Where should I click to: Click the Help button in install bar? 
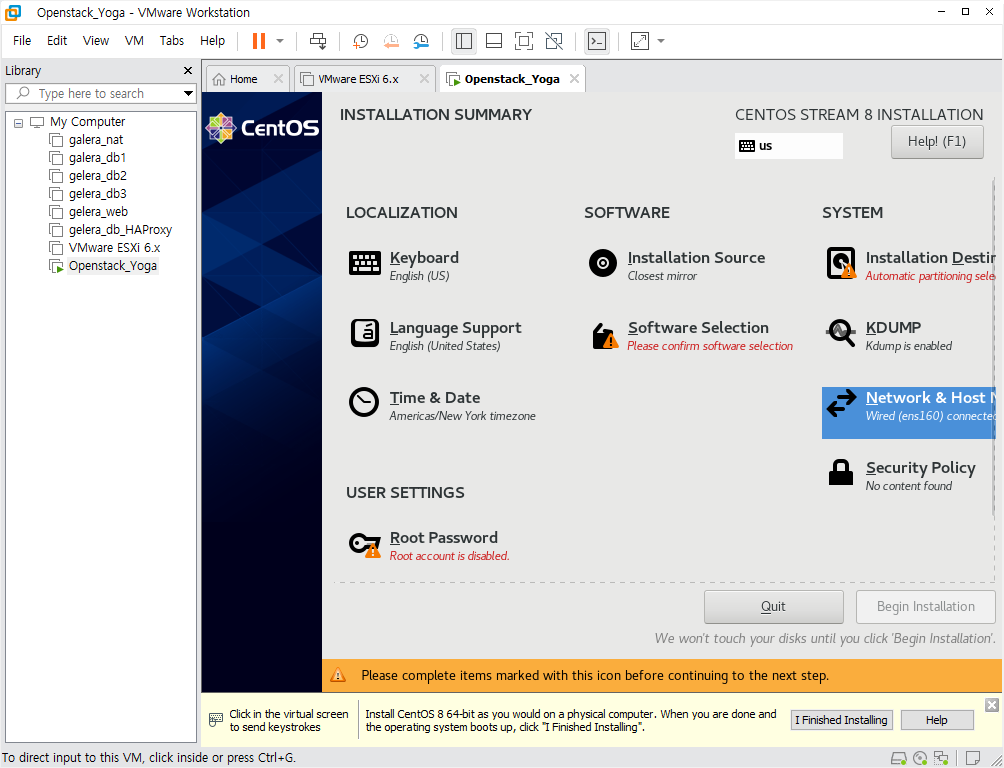click(936, 720)
